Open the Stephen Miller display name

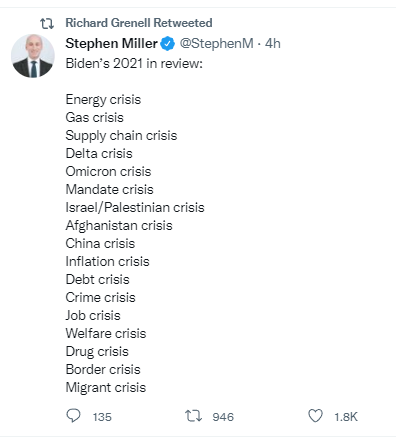(x=111, y=44)
